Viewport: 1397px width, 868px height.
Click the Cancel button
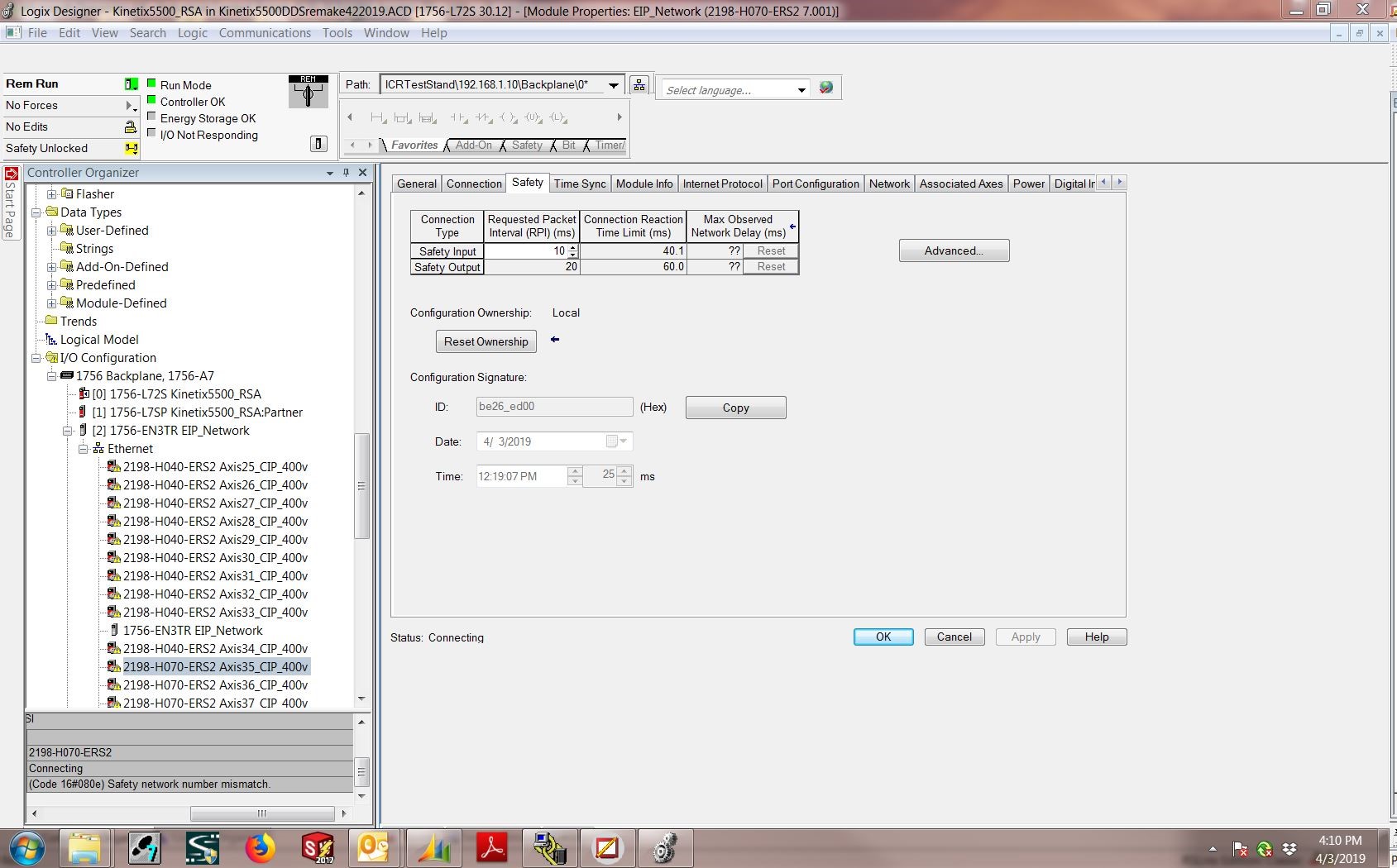tap(954, 637)
